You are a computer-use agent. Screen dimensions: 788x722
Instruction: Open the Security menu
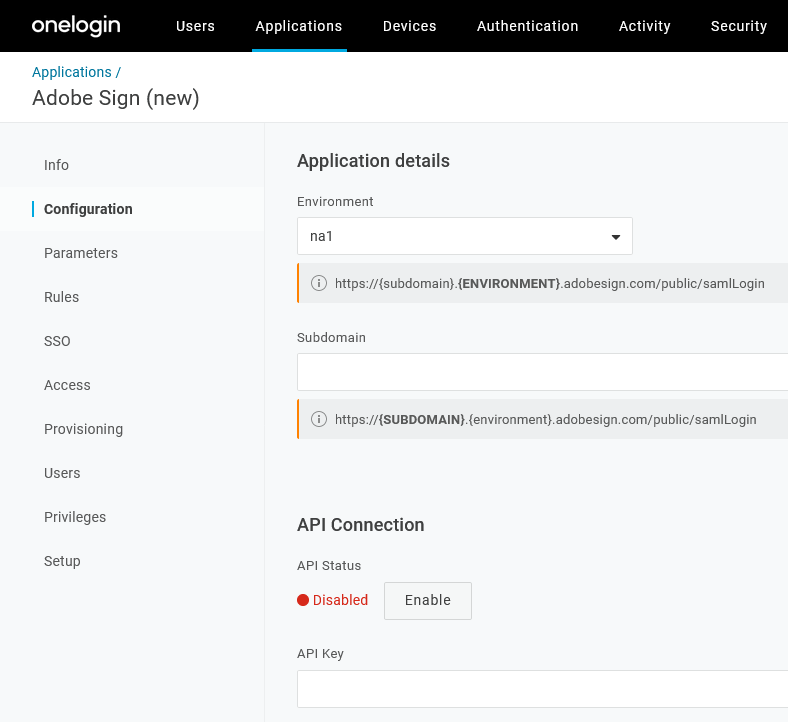pos(739,26)
